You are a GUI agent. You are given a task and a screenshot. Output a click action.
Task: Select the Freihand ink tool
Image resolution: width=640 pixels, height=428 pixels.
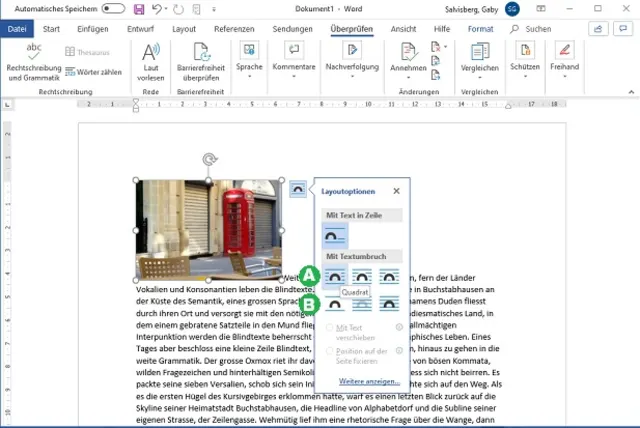(x=564, y=51)
